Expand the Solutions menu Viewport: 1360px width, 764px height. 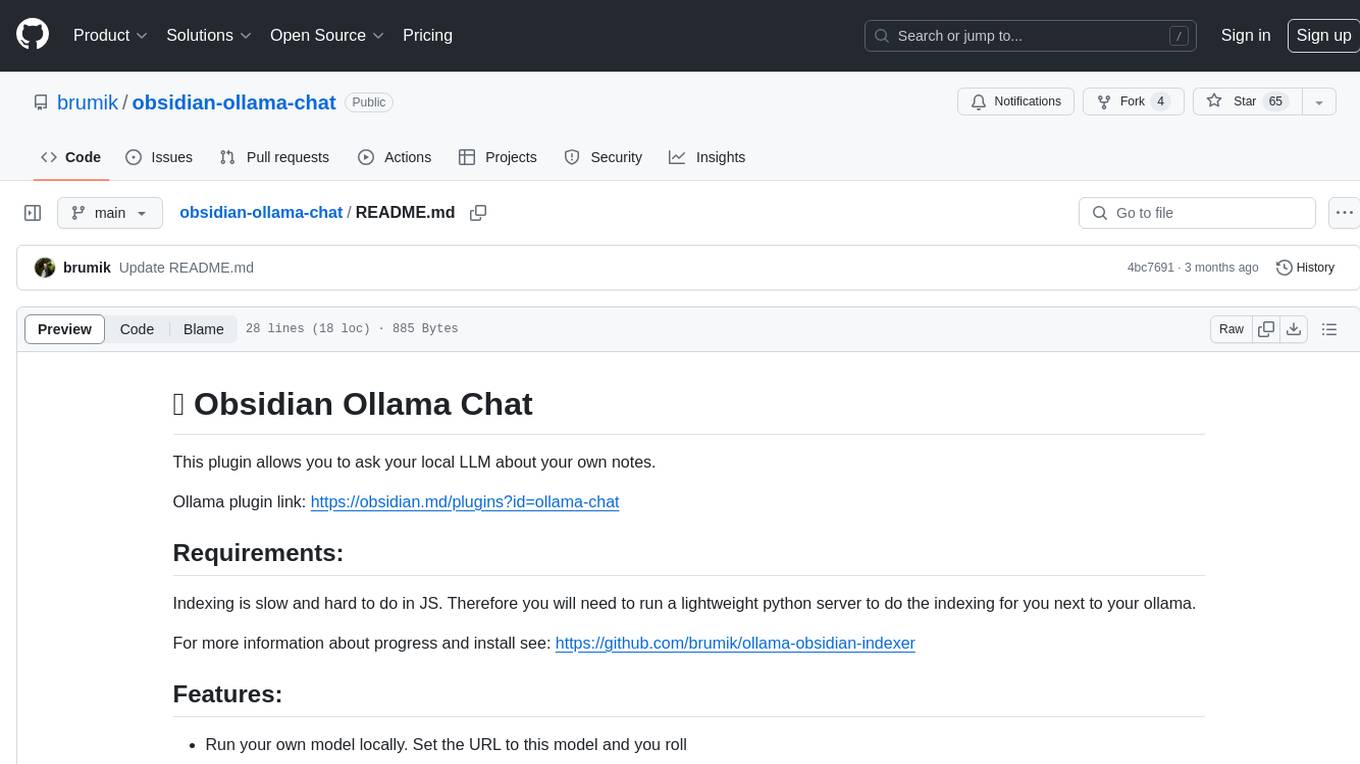tap(209, 35)
